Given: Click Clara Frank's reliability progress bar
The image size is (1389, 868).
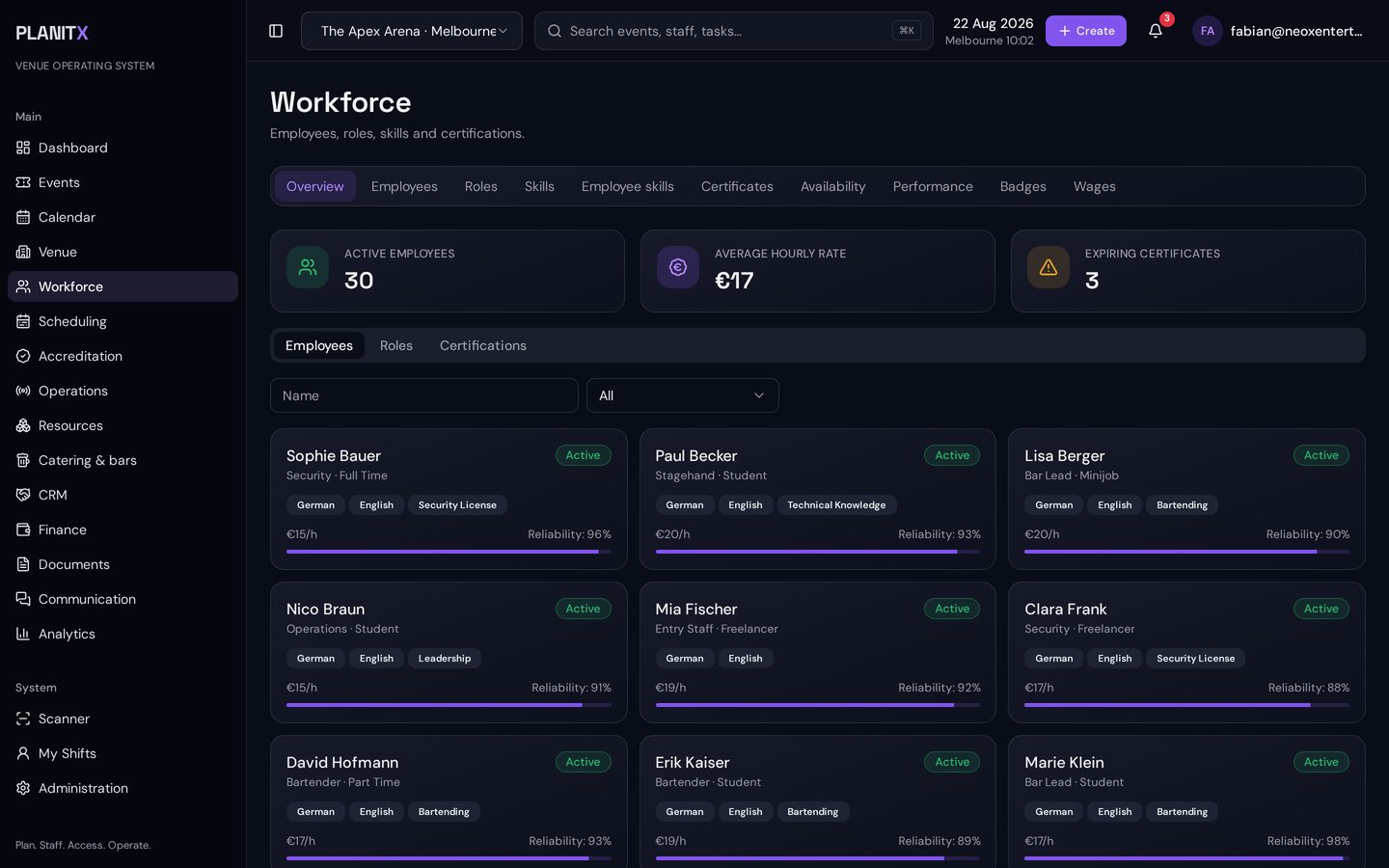Looking at the screenshot, I should pyautogui.click(x=1187, y=705).
